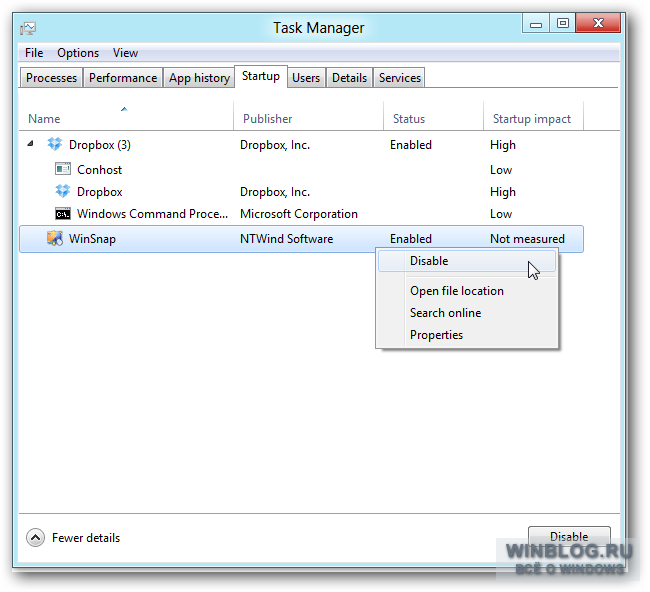The image size is (650, 592).
Task: Choose Properties in the context menu
Action: (x=467, y=335)
